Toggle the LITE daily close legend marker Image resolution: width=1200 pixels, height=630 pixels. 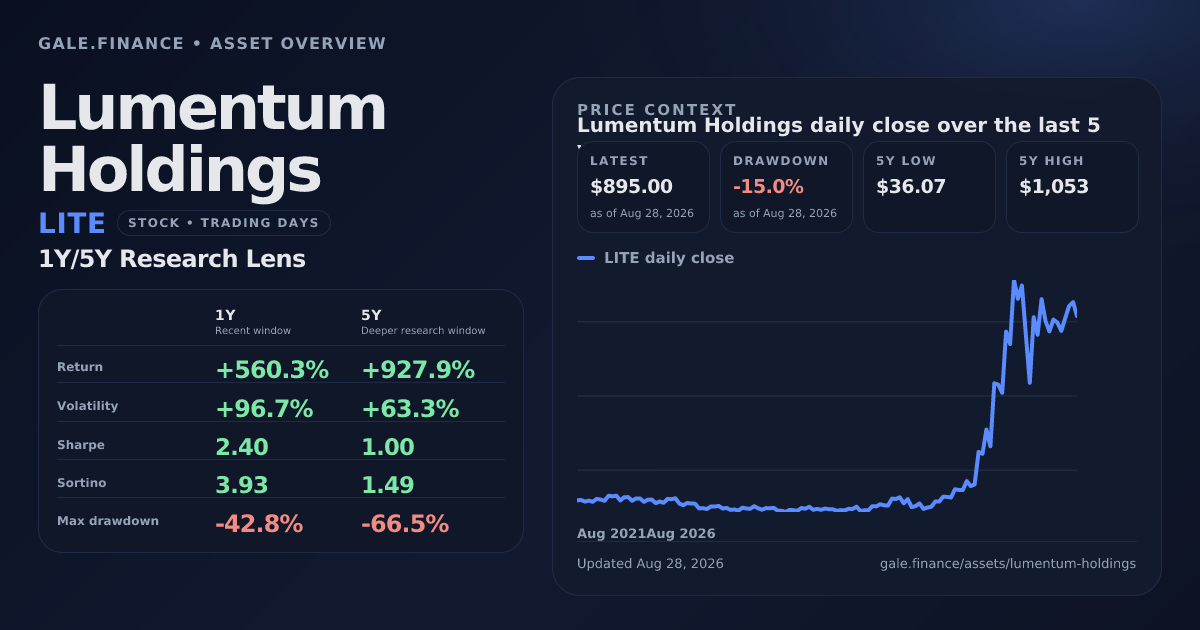586,258
